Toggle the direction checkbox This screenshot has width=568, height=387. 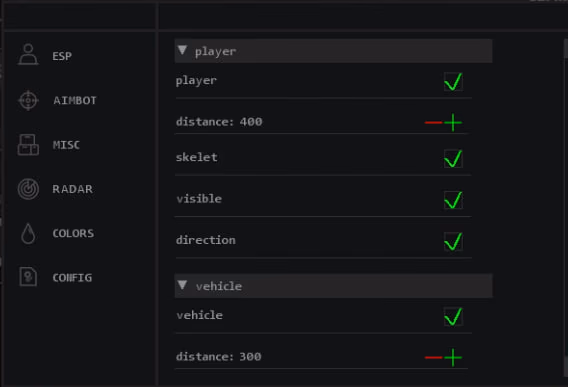(453, 241)
